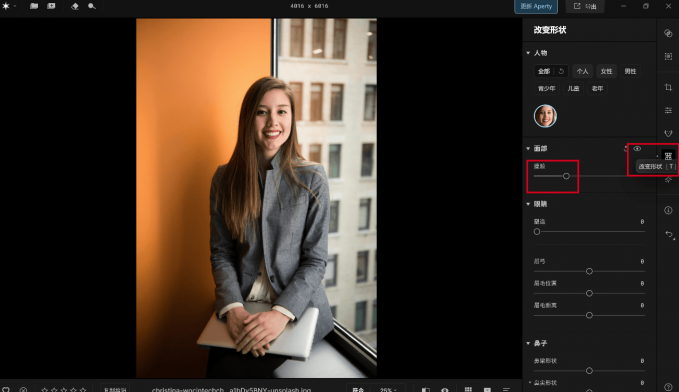Open the folder browse icon

click(x=34, y=6)
